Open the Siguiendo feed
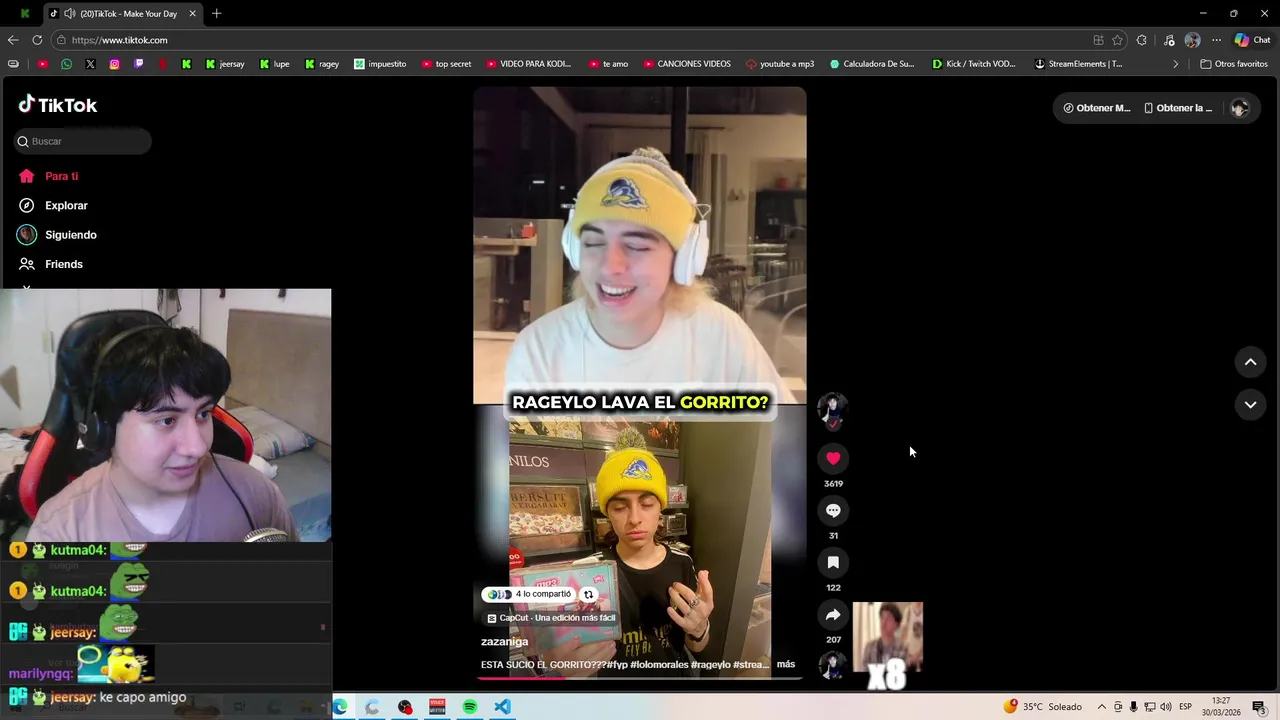The width and height of the screenshot is (1280, 720). (70, 235)
